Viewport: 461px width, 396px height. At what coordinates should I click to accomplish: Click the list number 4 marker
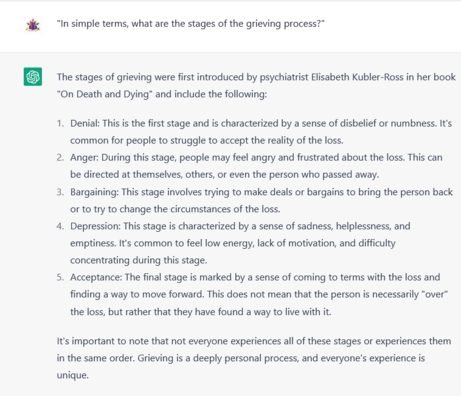coord(60,226)
